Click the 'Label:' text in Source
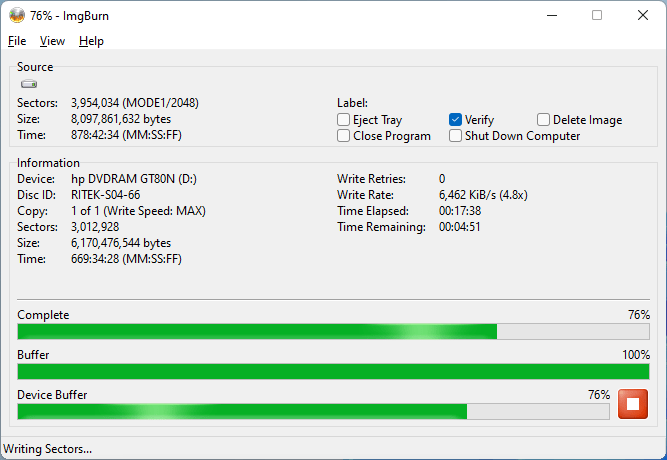The width and height of the screenshot is (667, 460). pos(352,103)
